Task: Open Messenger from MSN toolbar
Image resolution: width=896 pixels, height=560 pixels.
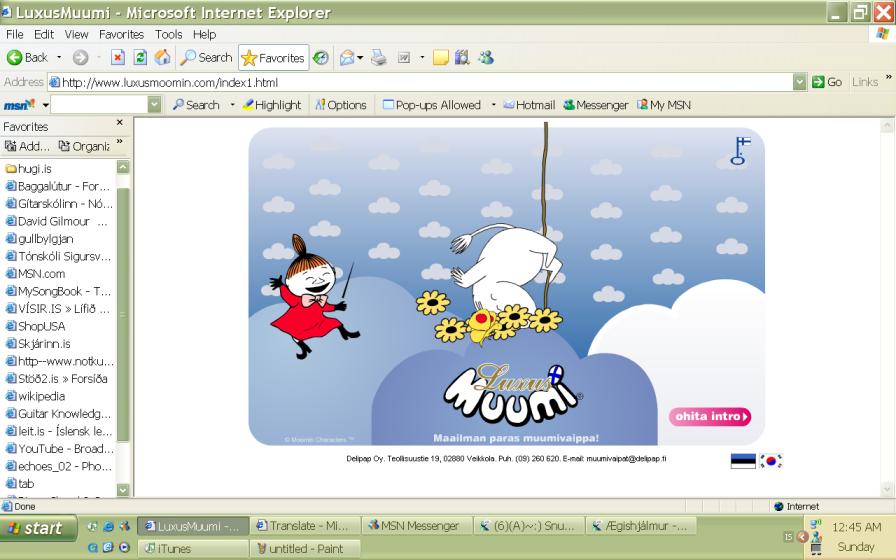Action: point(595,105)
